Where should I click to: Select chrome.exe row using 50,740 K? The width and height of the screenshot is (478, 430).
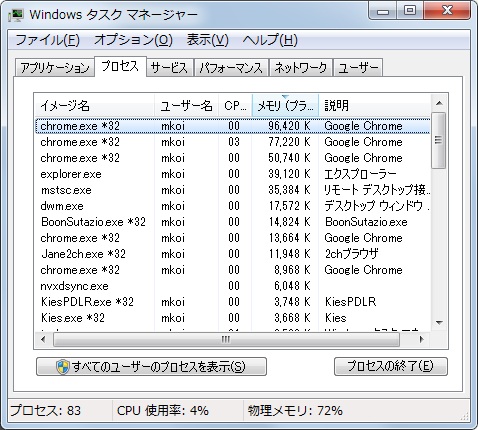tap(233, 158)
